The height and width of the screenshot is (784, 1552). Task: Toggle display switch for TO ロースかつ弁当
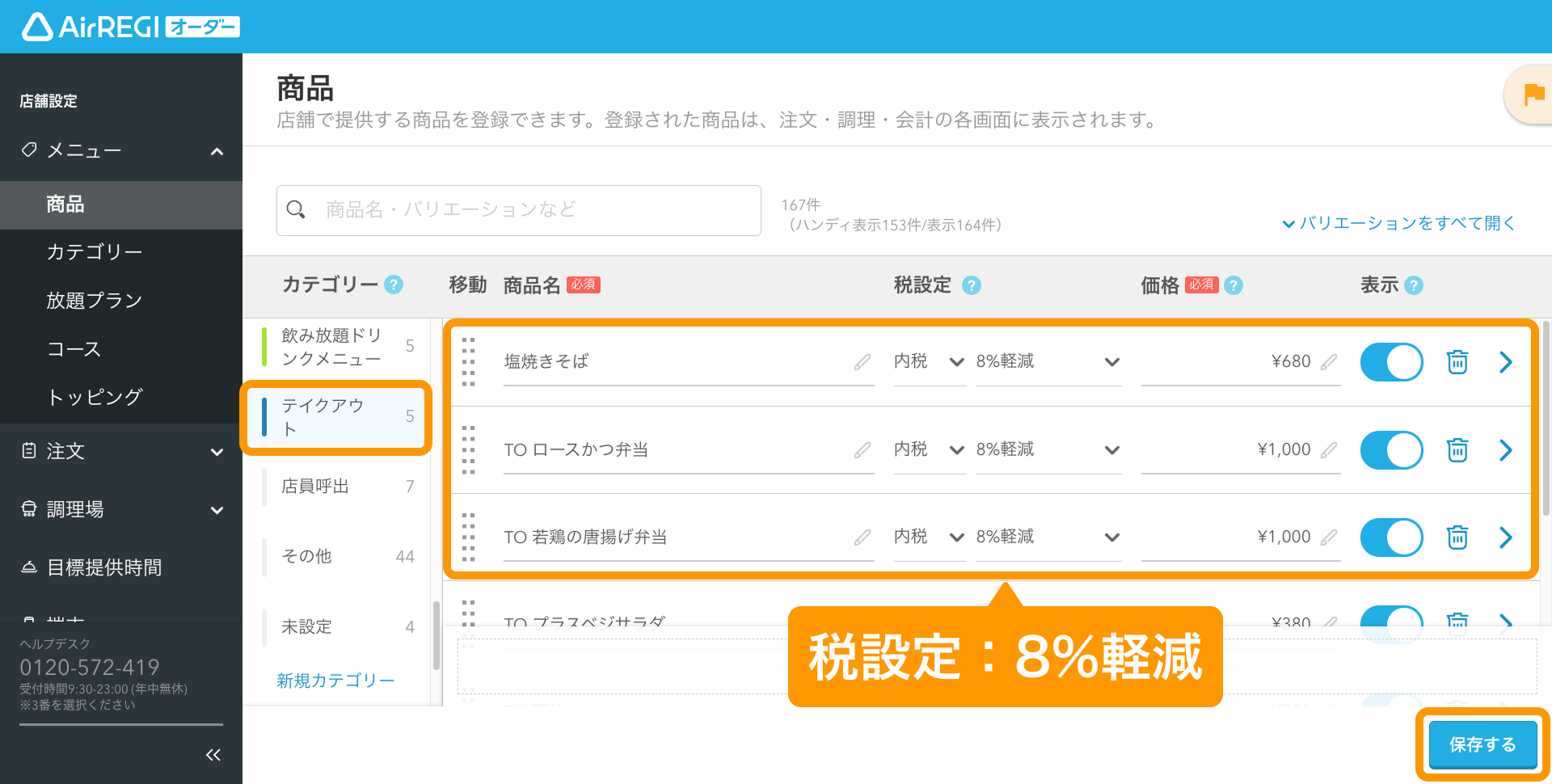(1391, 450)
